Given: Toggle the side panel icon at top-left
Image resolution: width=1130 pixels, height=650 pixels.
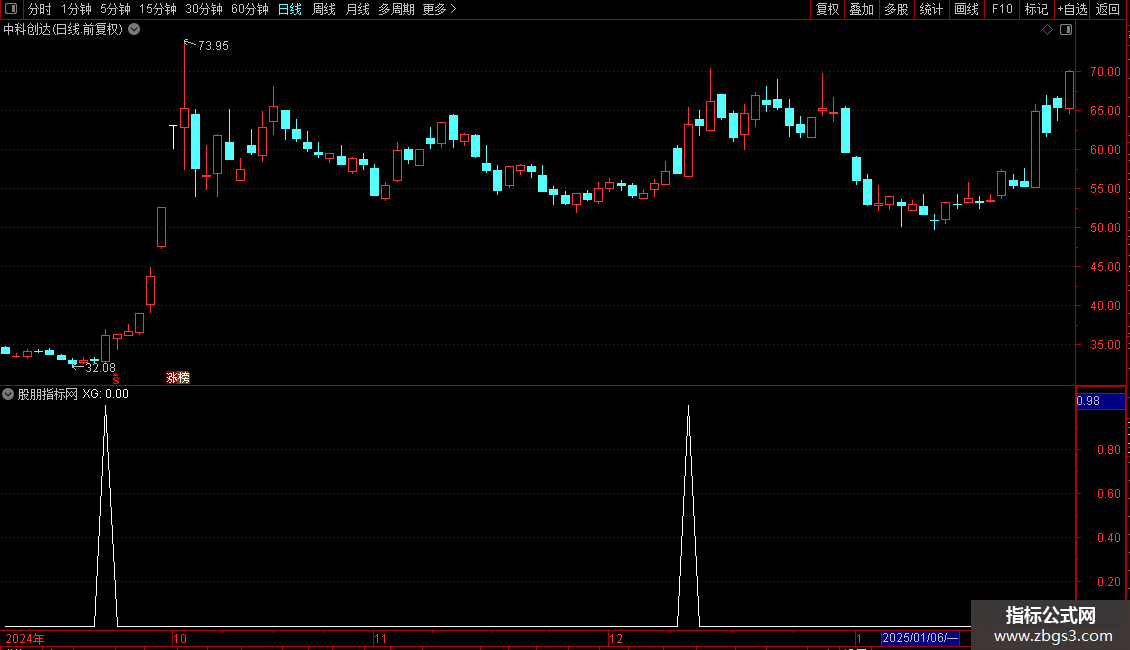Looking at the screenshot, I should 11,9.
